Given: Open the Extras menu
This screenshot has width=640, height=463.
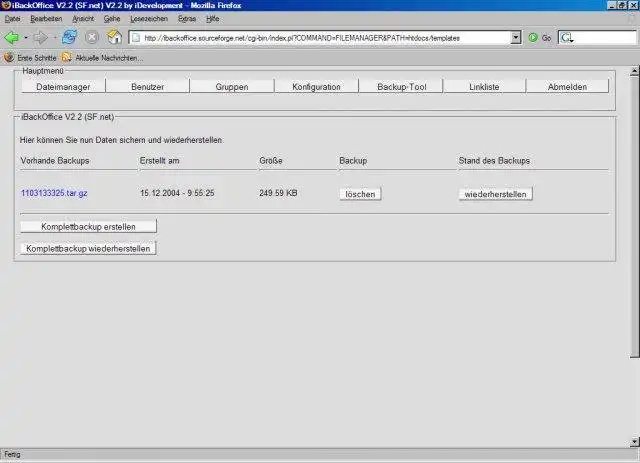Looking at the screenshot, I should (187, 19).
